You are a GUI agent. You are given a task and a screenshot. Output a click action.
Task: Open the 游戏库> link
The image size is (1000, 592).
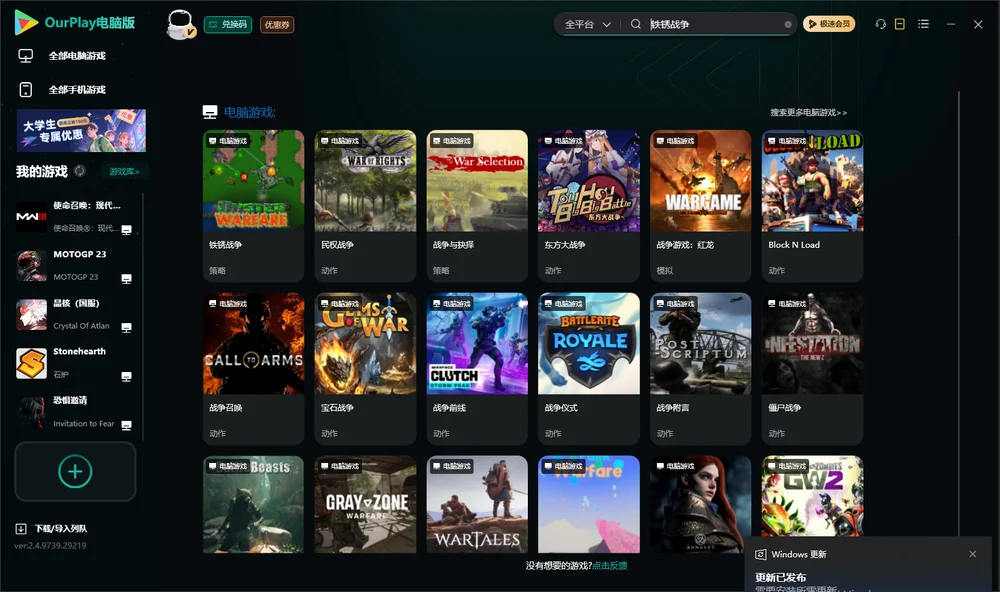[124, 171]
